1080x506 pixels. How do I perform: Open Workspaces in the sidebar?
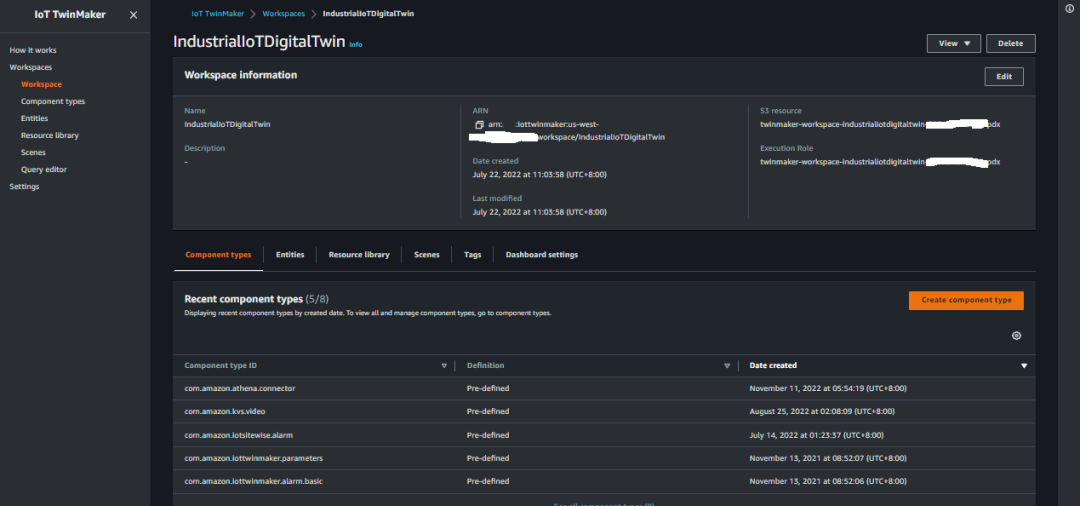click(x=30, y=67)
